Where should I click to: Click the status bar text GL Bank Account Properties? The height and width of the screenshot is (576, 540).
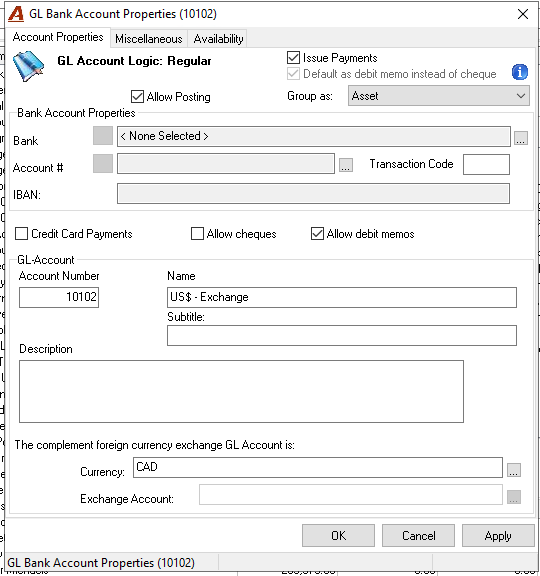tap(101, 563)
